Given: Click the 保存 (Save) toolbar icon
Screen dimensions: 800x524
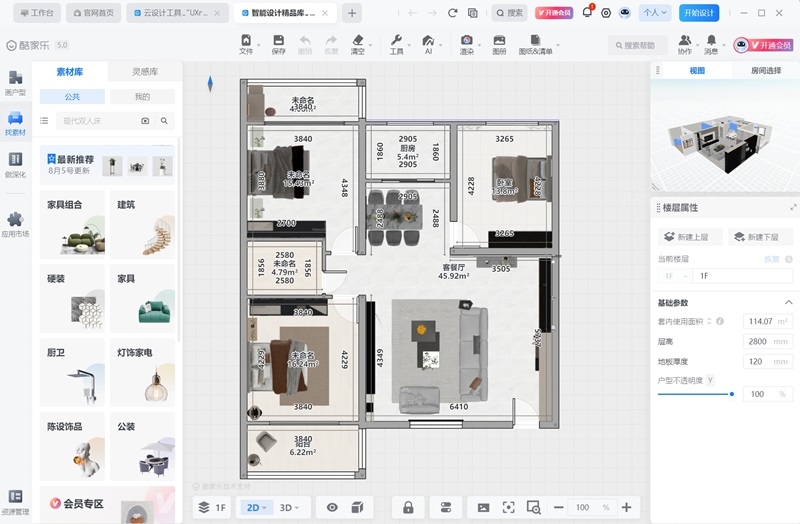Looking at the screenshot, I should 278,42.
